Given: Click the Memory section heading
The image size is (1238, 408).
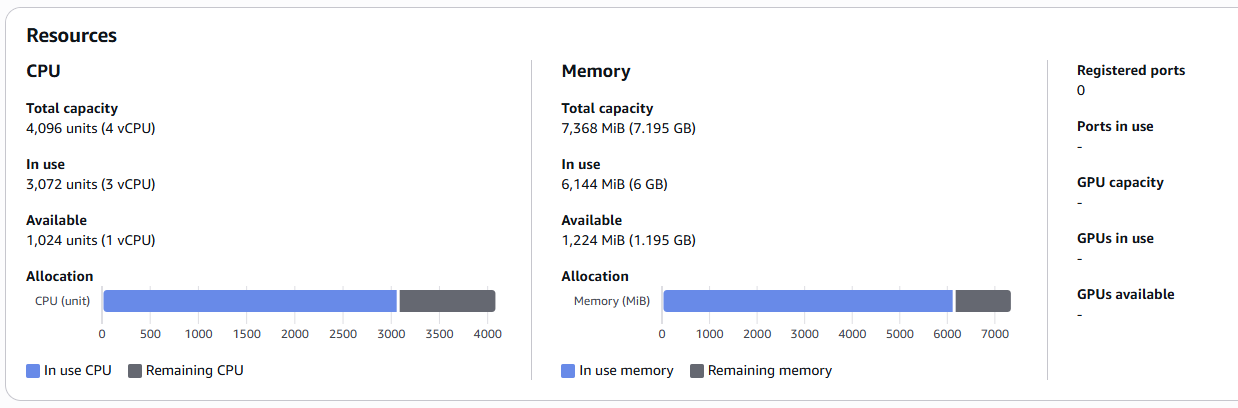Looking at the screenshot, I should pos(595,72).
